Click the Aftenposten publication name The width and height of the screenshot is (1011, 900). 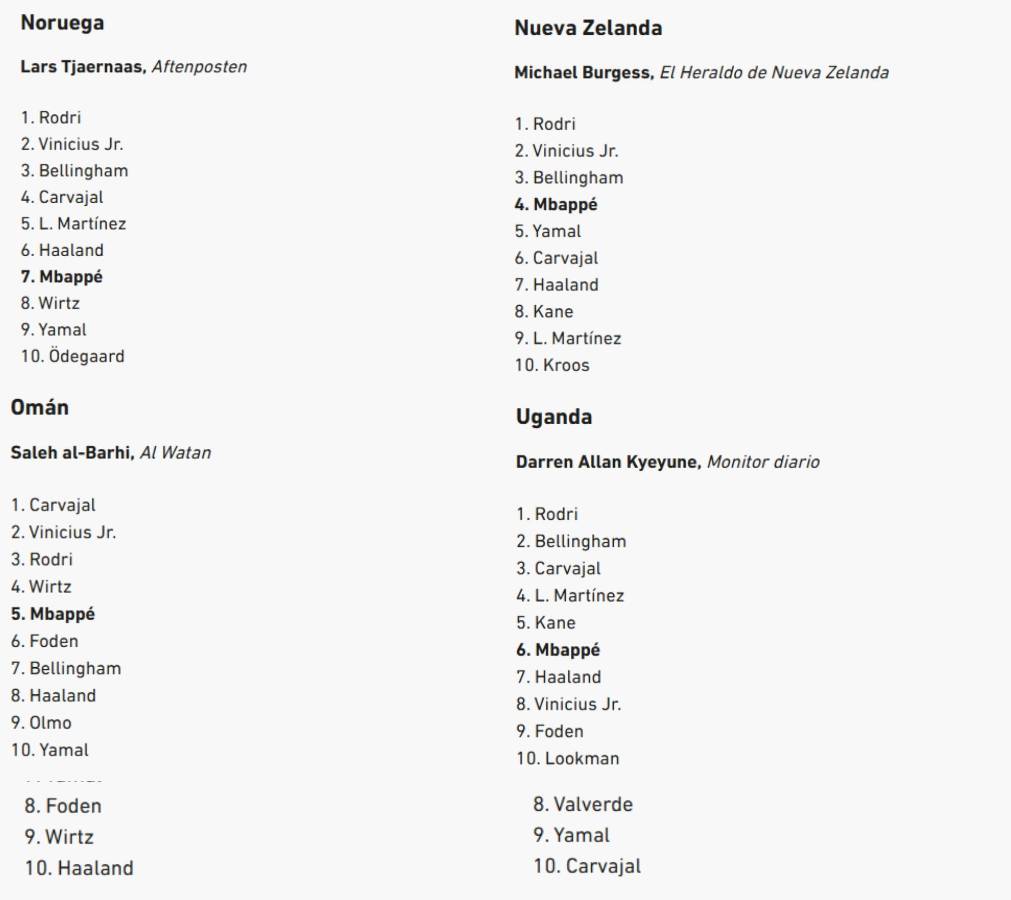pyautogui.click(x=198, y=67)
